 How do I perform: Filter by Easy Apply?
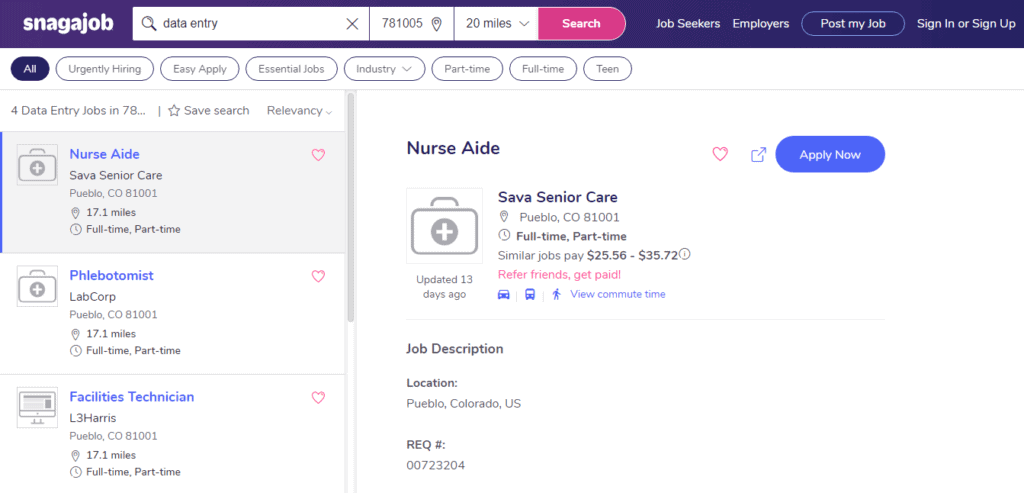tap(200, 69)
